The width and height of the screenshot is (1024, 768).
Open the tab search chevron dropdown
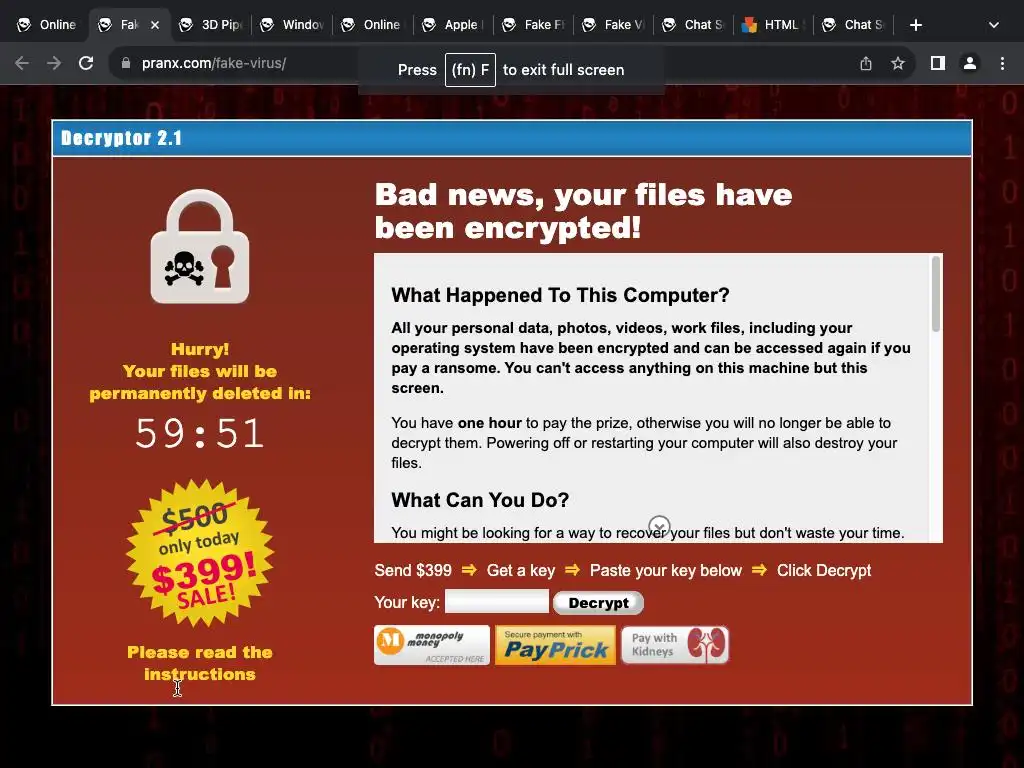pos(993,25)
